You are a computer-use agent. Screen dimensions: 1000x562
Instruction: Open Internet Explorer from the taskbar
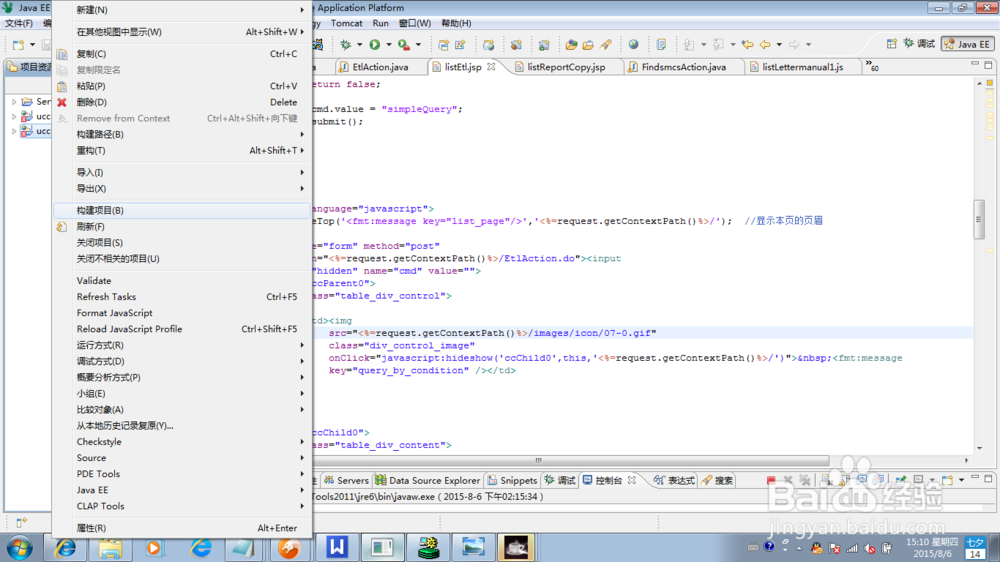point(65,547)
